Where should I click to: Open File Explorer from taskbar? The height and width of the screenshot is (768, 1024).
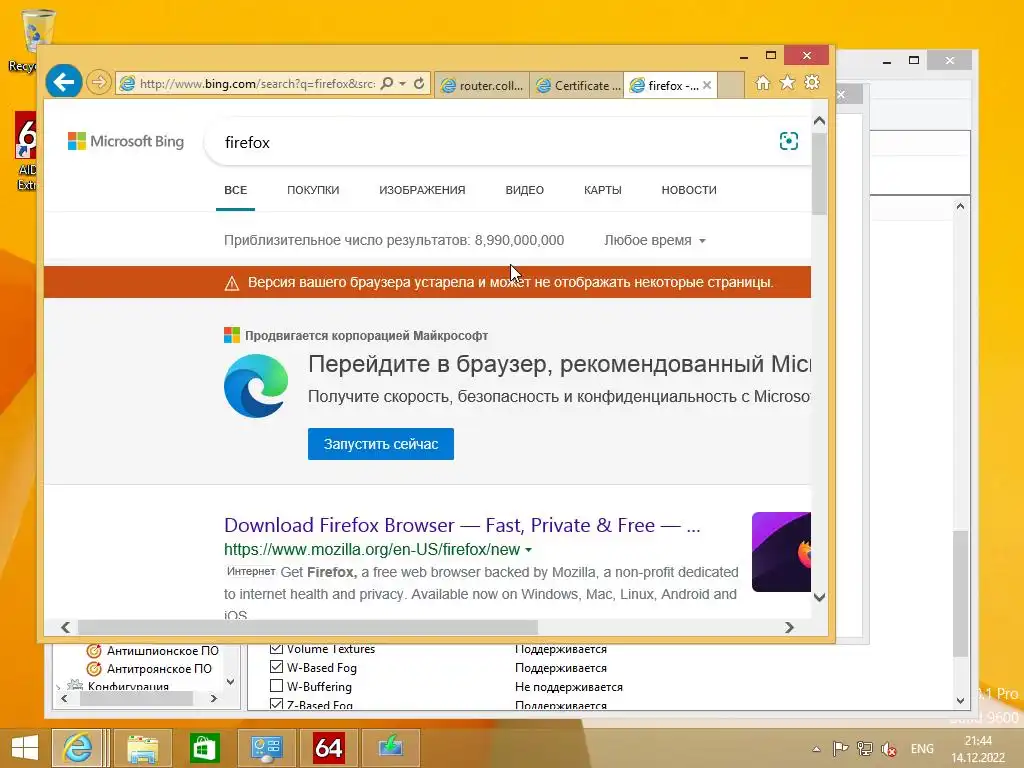pyautogui.click(x=143, y=748)
